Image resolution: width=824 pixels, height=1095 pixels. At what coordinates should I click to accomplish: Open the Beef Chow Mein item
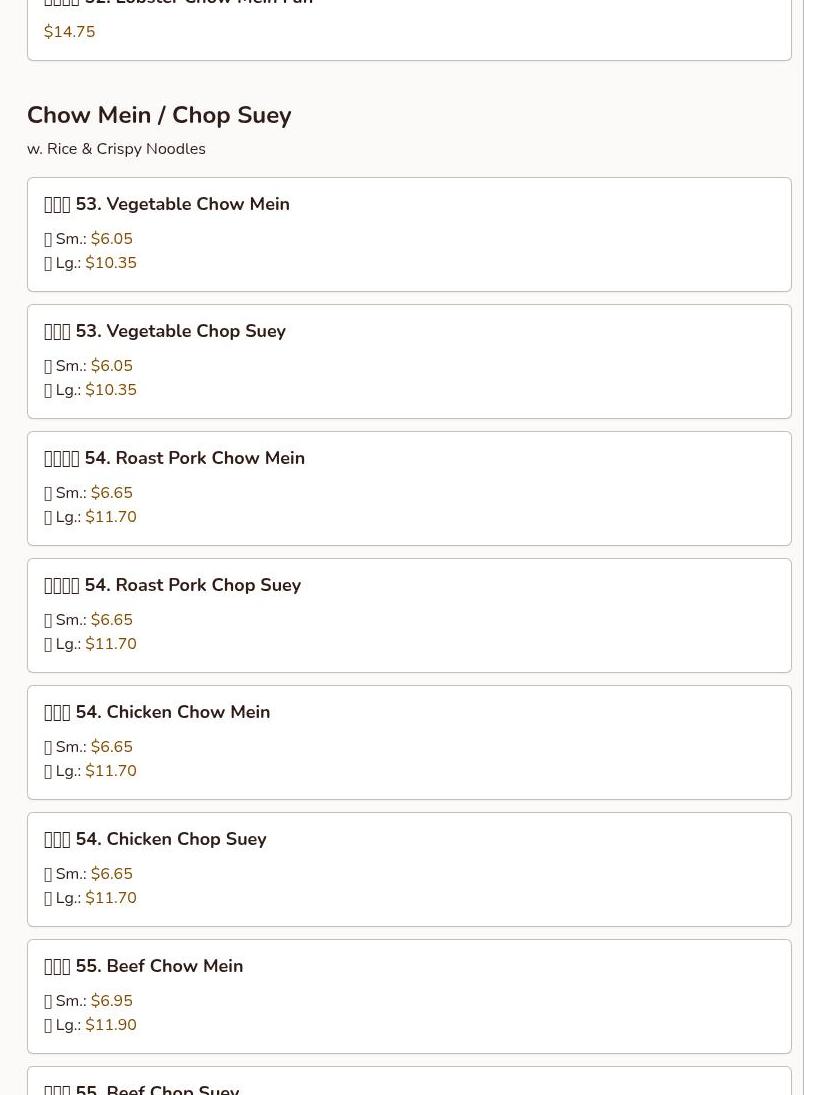point(409,997)
